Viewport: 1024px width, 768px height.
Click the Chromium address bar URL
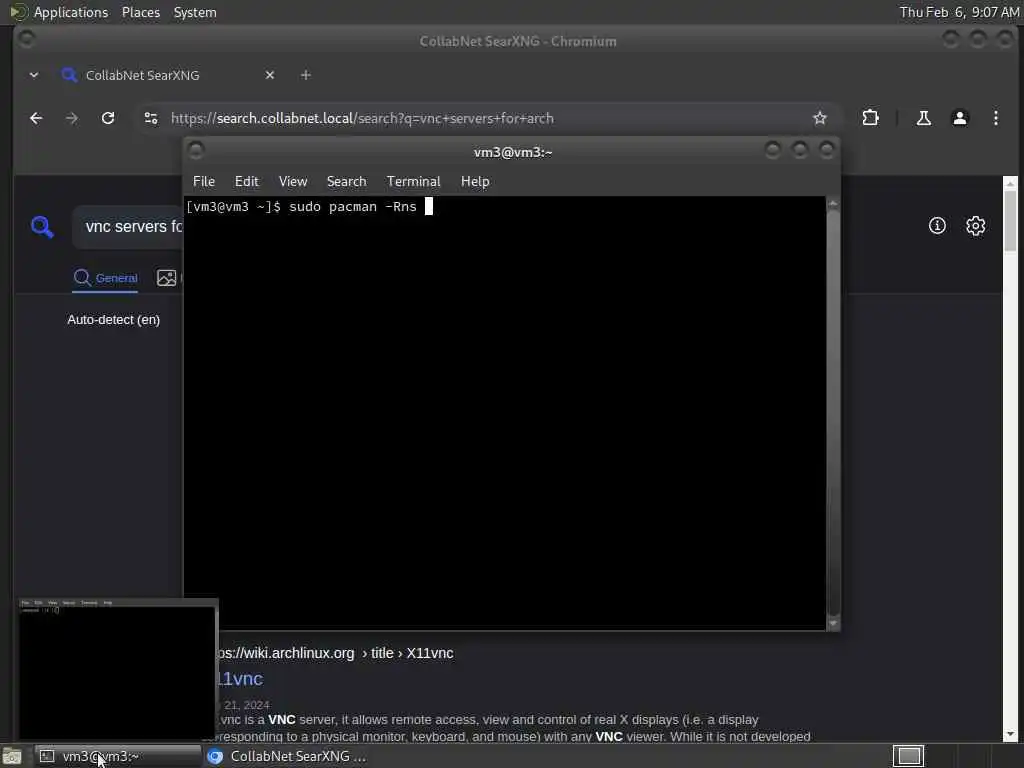click(x=362, y=118)
